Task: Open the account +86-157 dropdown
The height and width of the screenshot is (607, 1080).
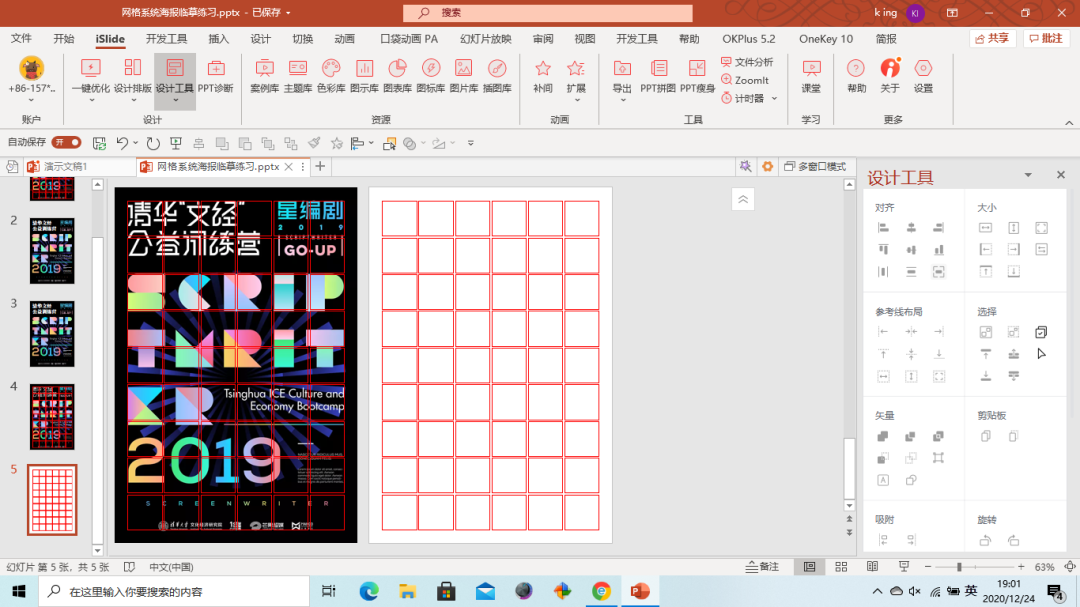Action: pyautogui.click(x=31, y=101)
